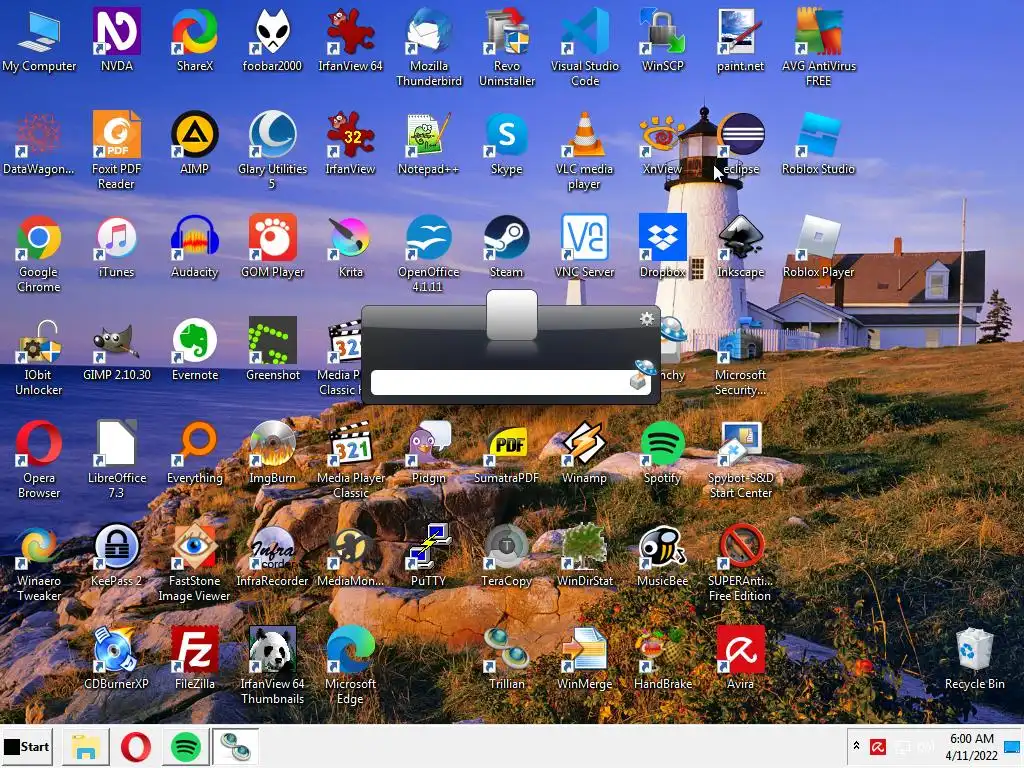Select Roblox Studio shortcut
Viewport: 1024px width, 768px height.
[818, 142]
